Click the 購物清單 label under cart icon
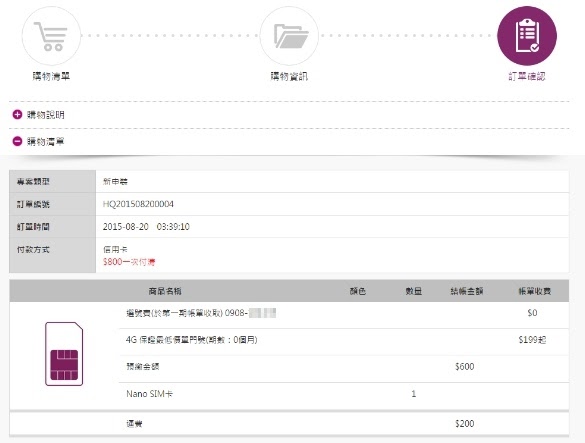585x443 pixels. pyautogui.click(x=51, y=76)
